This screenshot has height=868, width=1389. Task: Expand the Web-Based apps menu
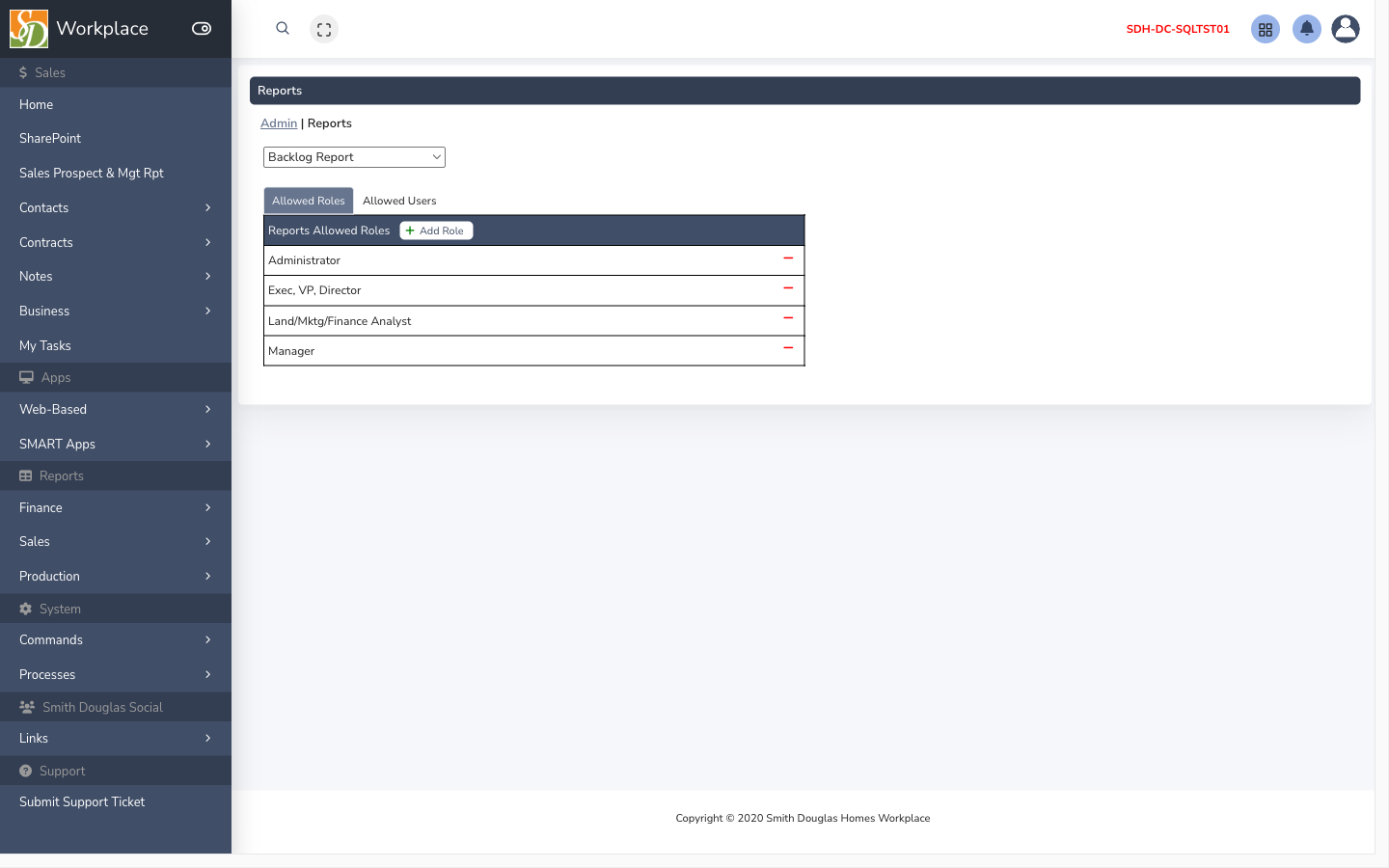116,410
